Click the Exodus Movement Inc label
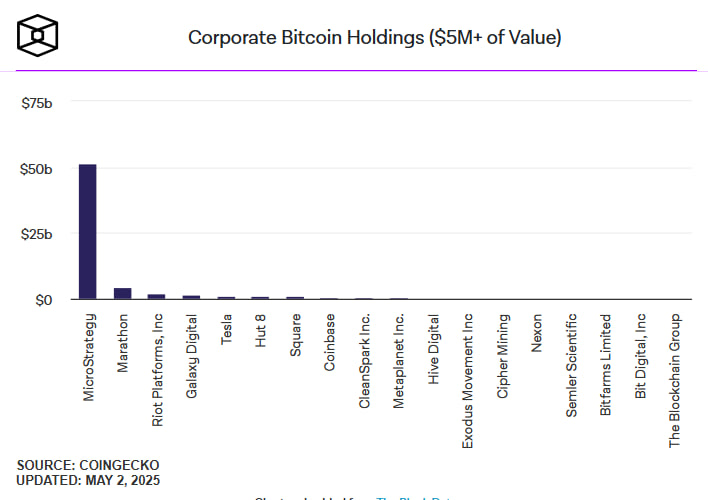 point(467,381)
